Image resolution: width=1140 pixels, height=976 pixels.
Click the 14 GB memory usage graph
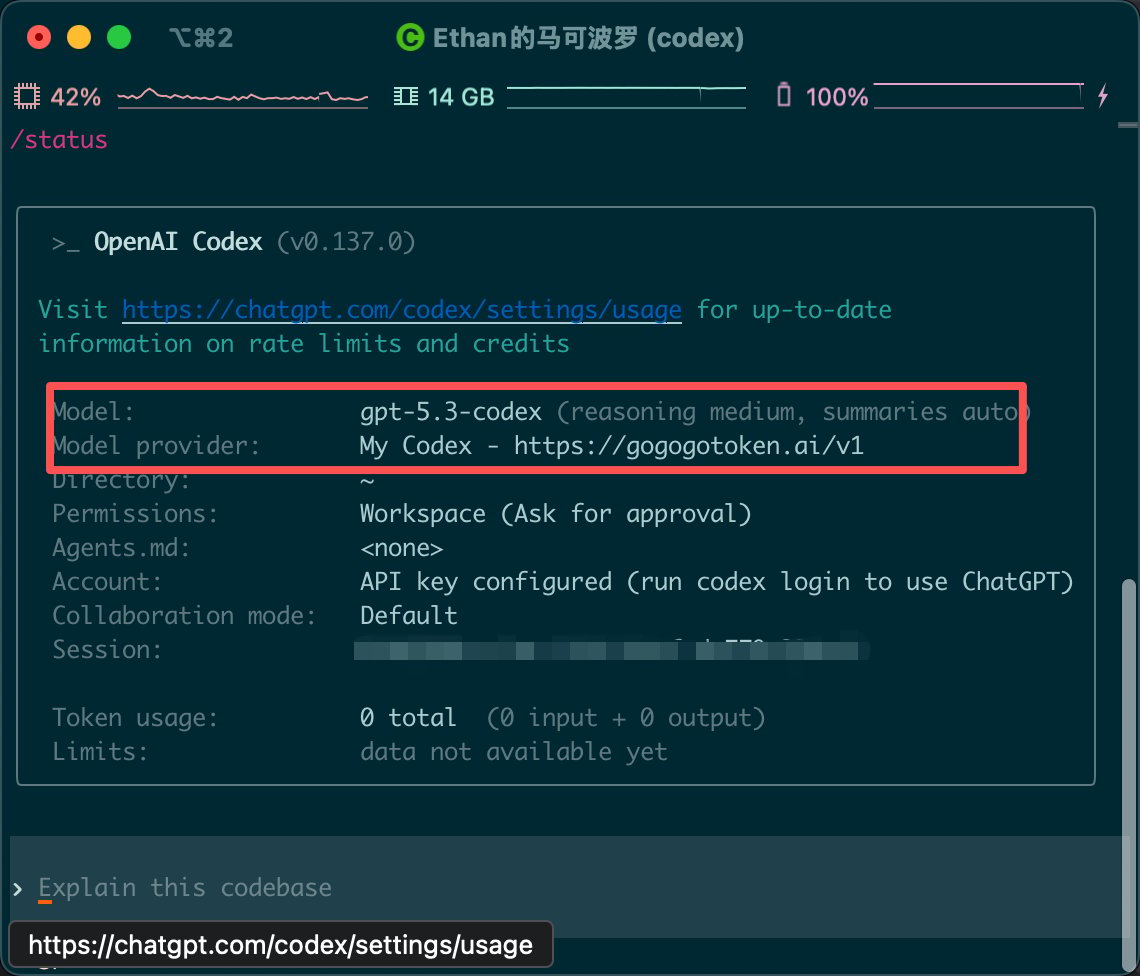pos(626,97)
